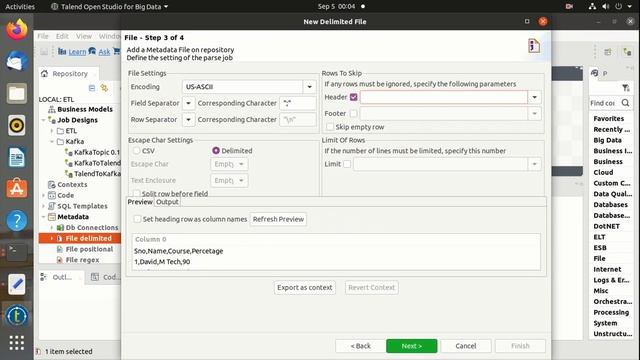Click the Repository home icon
Image resolution: width=640 pixels, height=360 pixels.
tap(44, 73)
